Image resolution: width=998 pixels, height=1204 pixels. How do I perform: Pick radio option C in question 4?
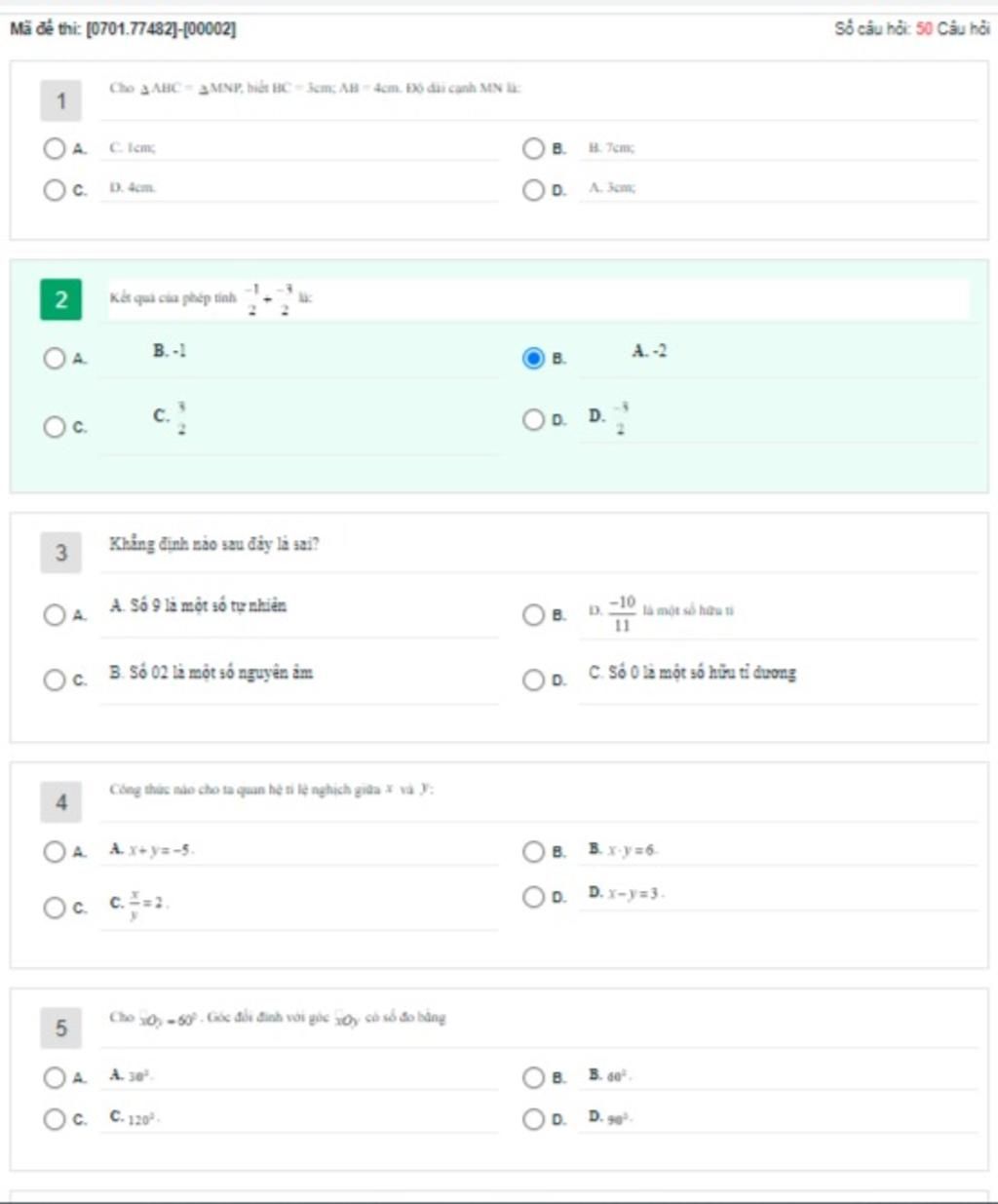55,908
